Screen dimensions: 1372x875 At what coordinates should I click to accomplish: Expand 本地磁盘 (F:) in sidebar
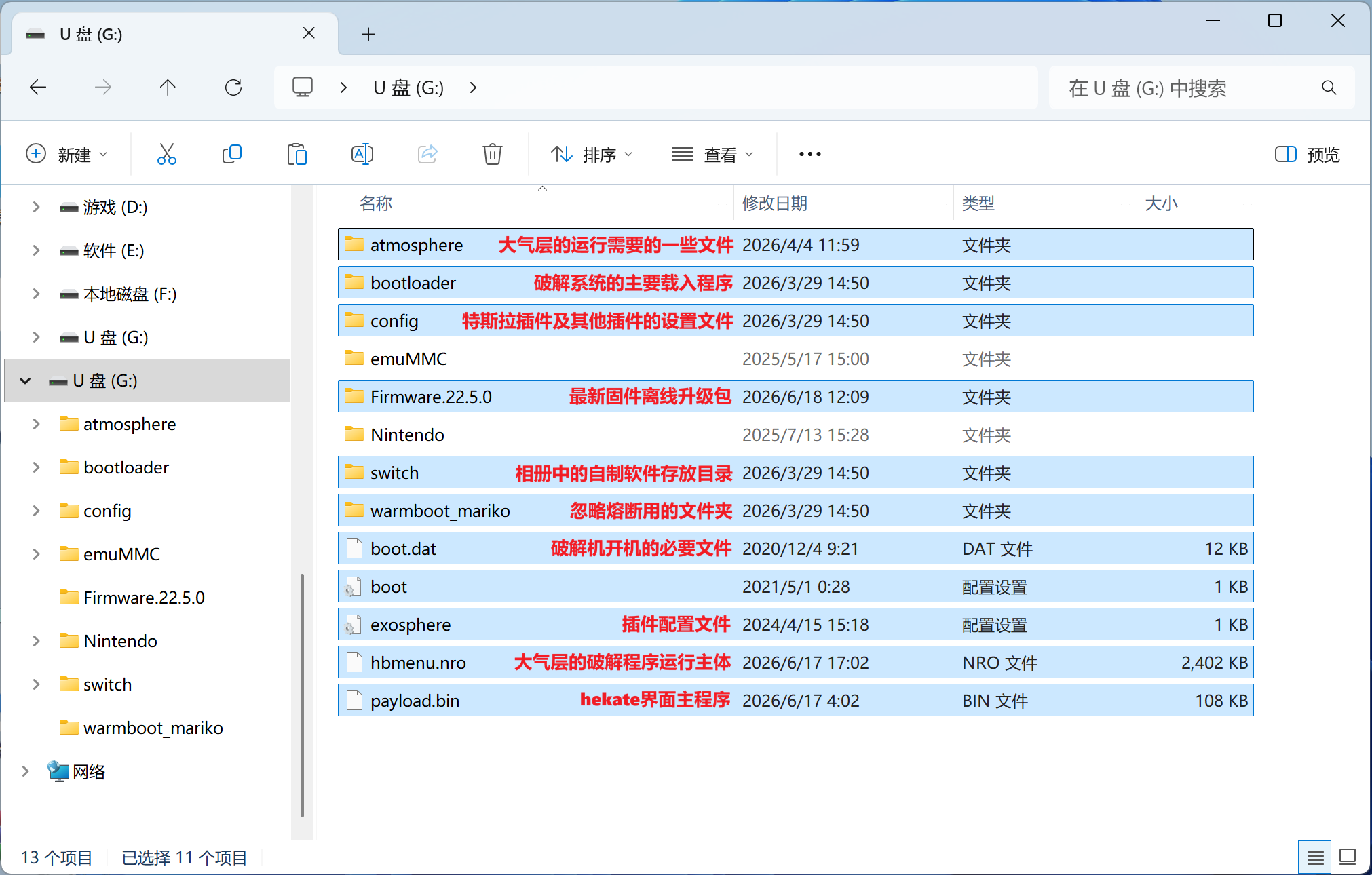(36, 294)
